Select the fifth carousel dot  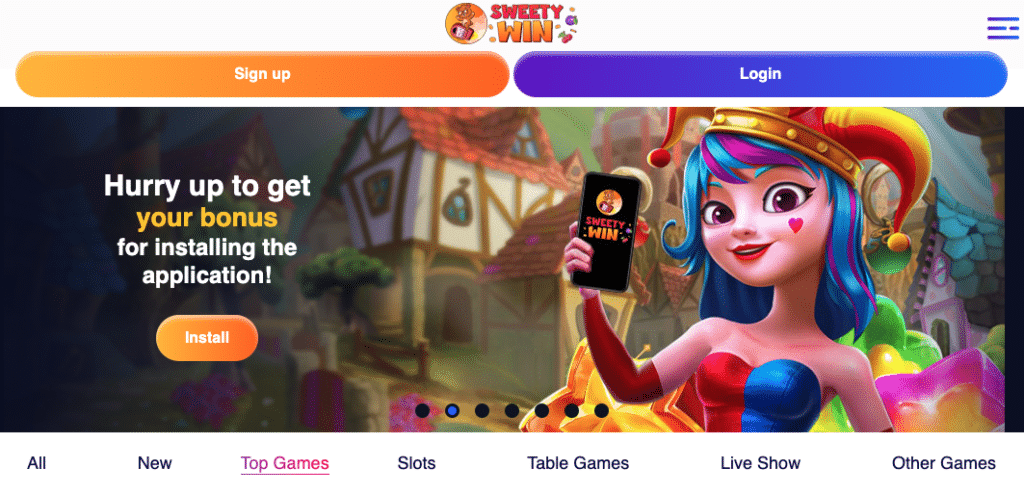pyautogui.click(x=541, y=410)
